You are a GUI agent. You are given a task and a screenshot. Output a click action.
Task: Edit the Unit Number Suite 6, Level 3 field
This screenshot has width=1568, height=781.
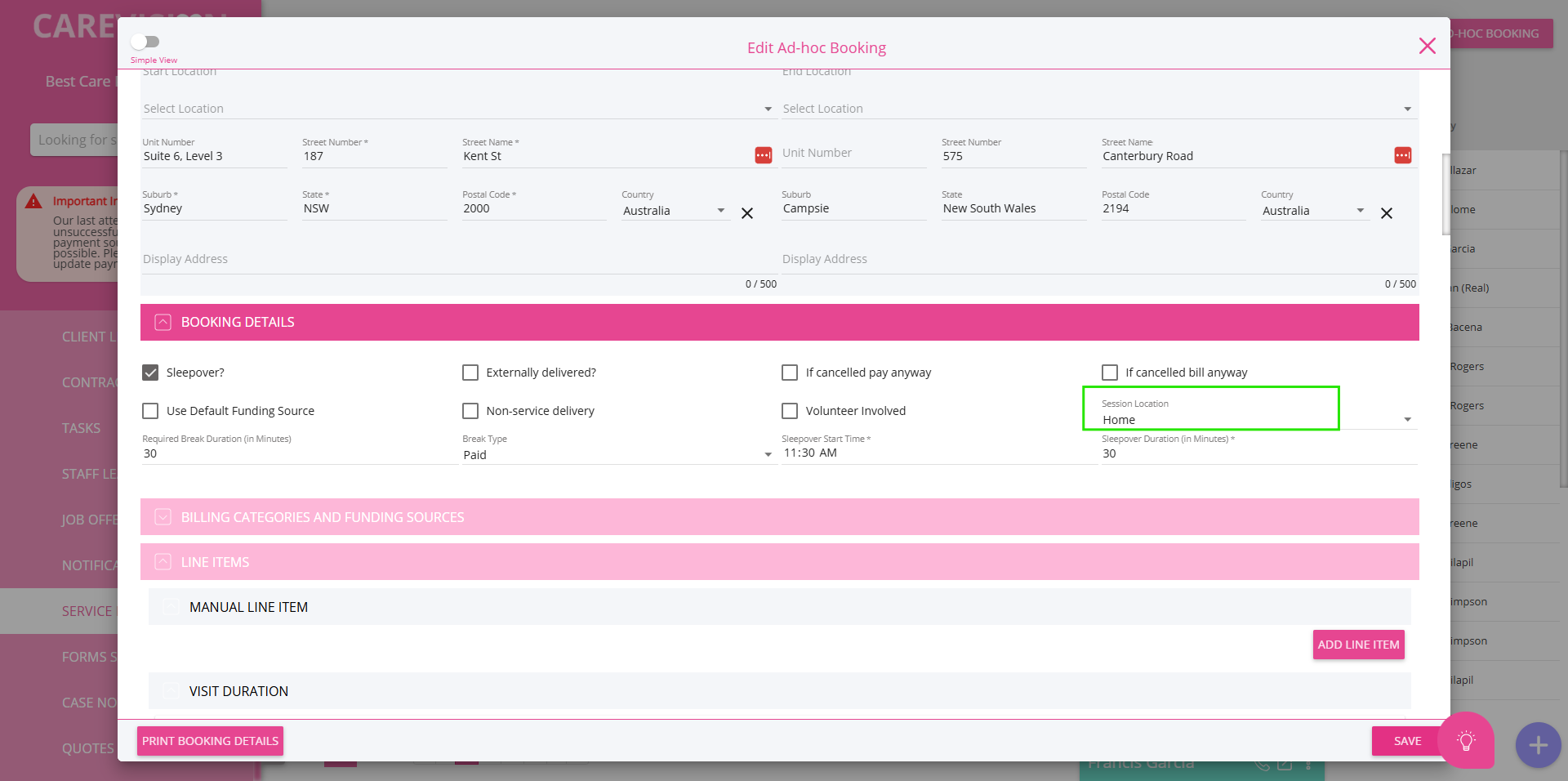pos(215,156)
